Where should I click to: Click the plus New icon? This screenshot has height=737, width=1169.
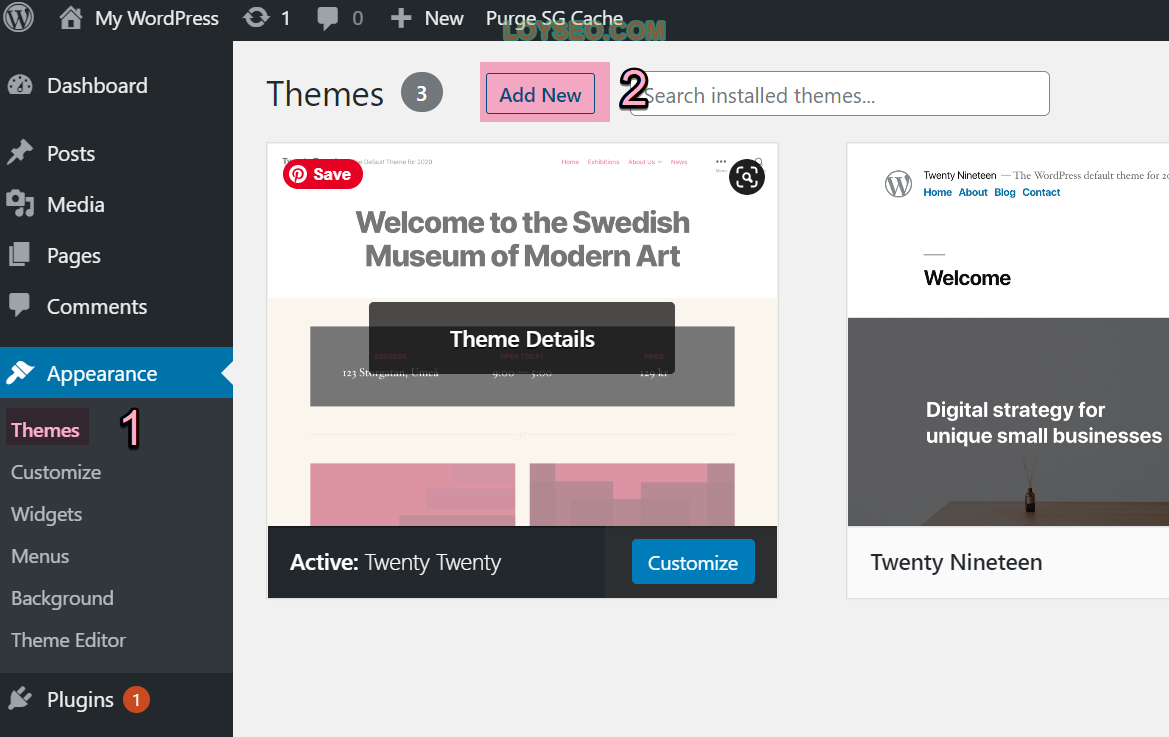[x=401, y=18]
